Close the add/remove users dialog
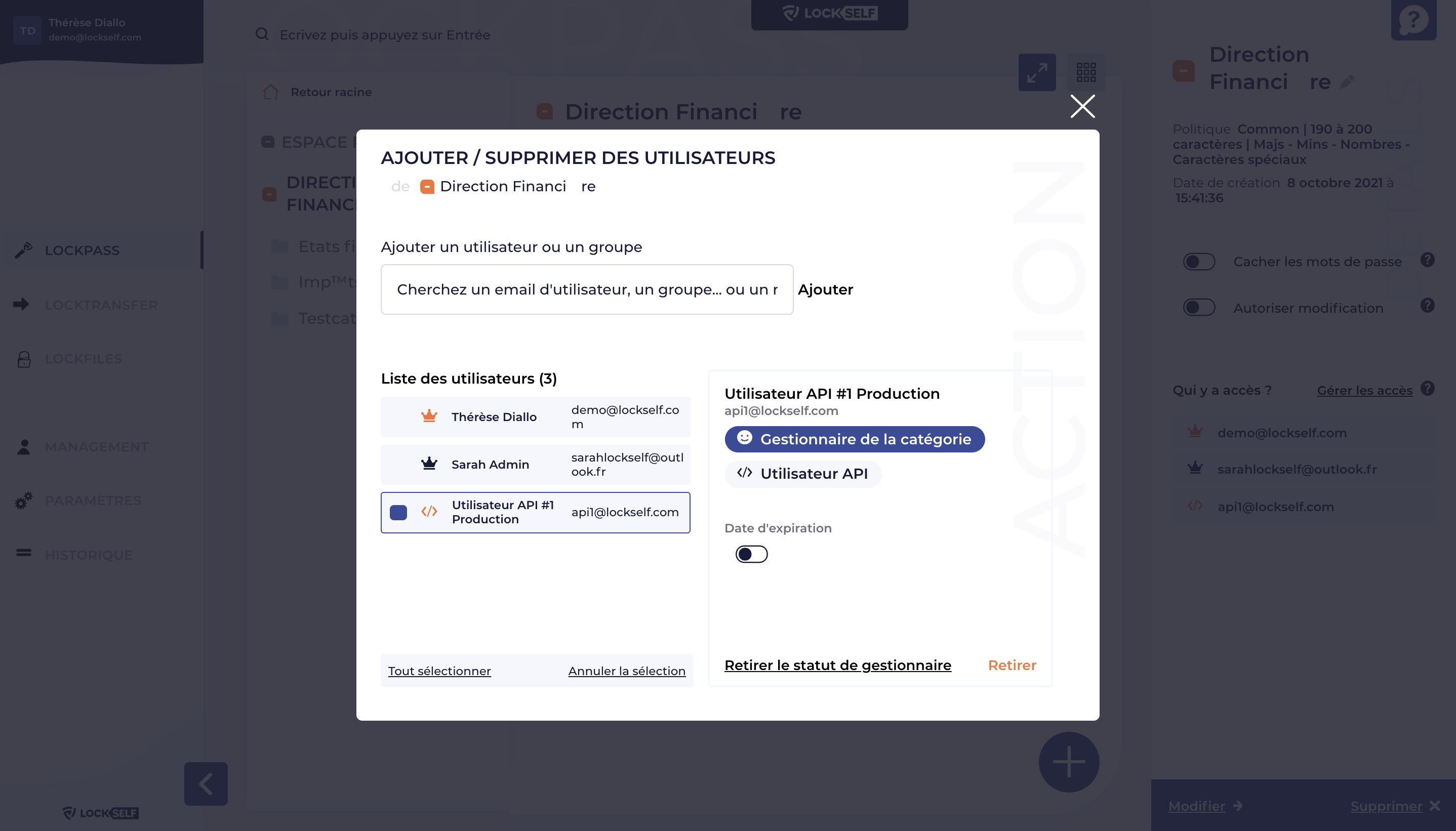This screenshot has height=831, width=1456. 1082,106
